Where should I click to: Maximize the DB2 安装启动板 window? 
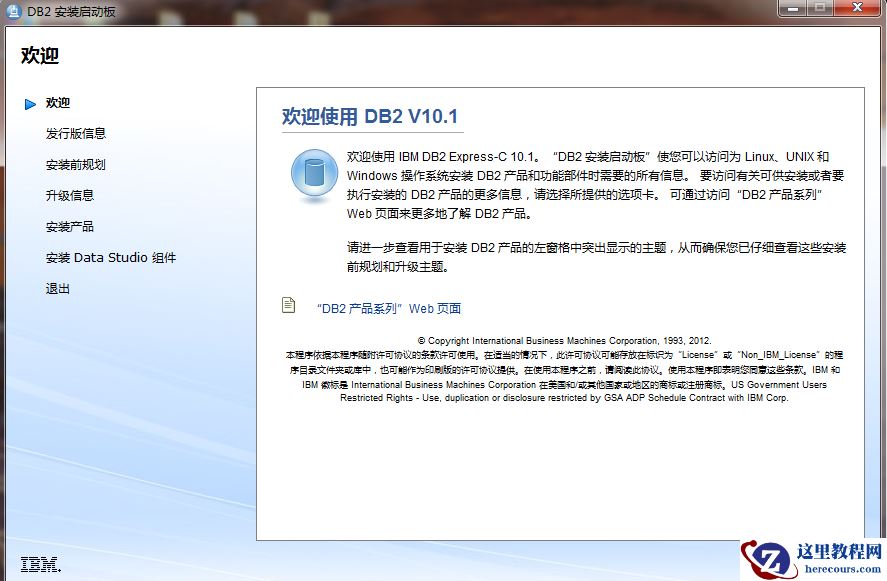(819, 8)
